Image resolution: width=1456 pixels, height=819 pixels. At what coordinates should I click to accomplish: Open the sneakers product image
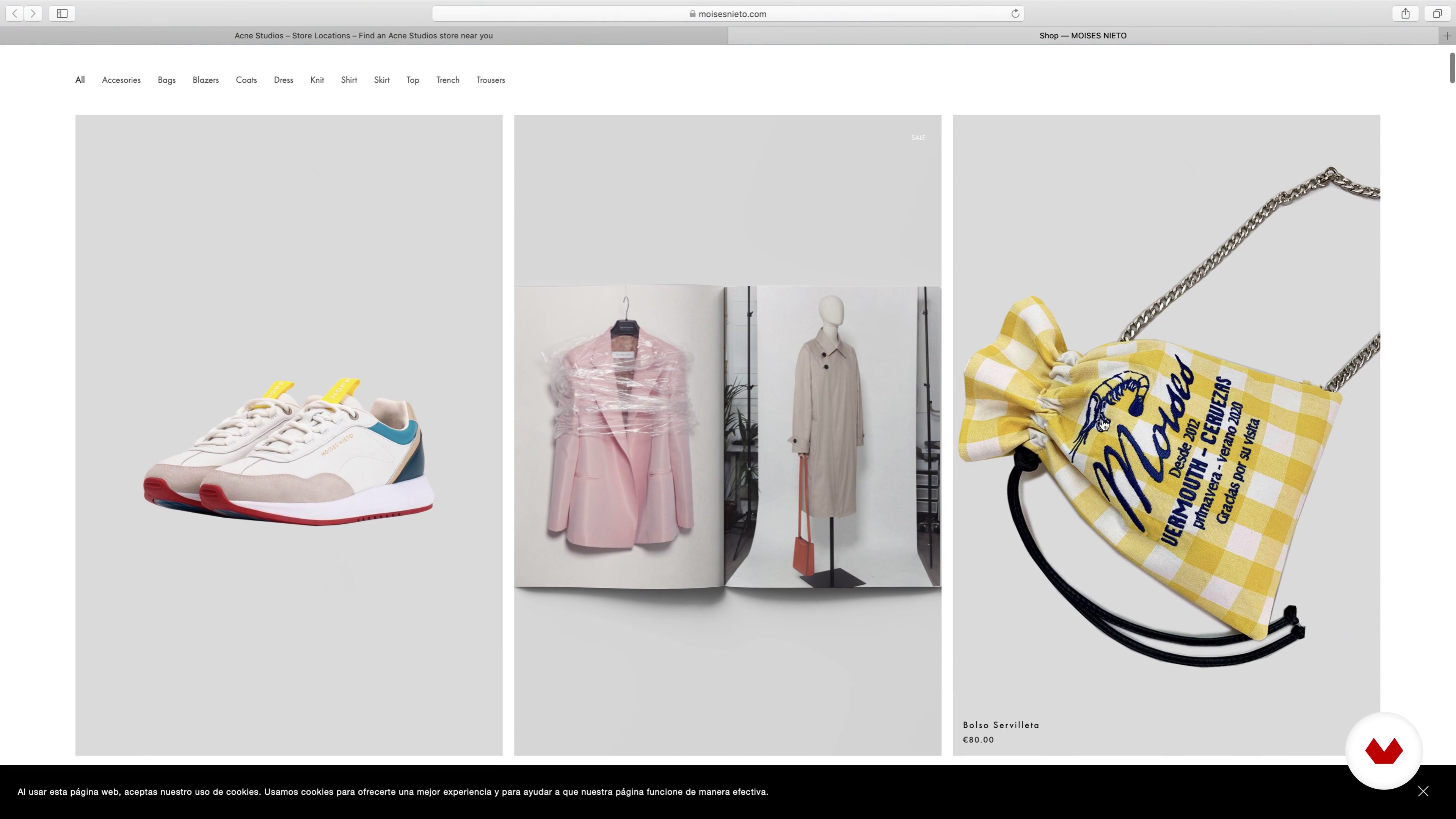pos(289,435)
